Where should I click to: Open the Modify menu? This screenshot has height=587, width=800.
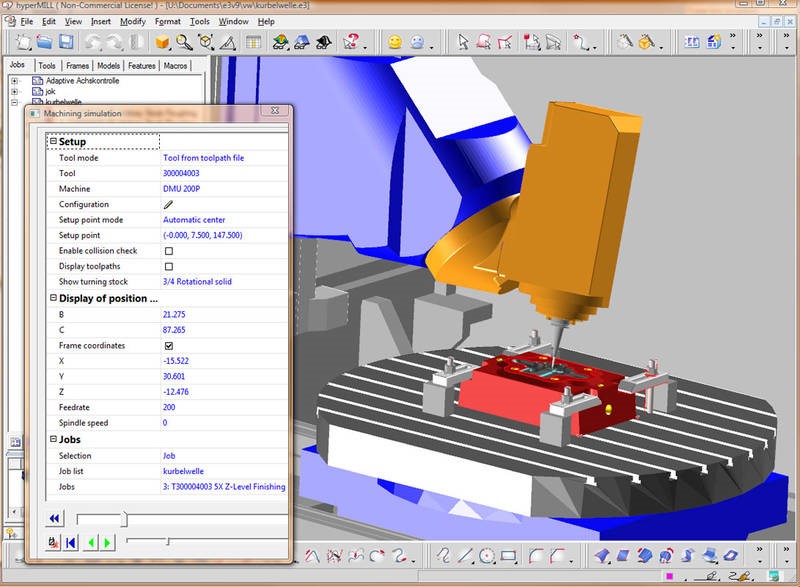133,21
